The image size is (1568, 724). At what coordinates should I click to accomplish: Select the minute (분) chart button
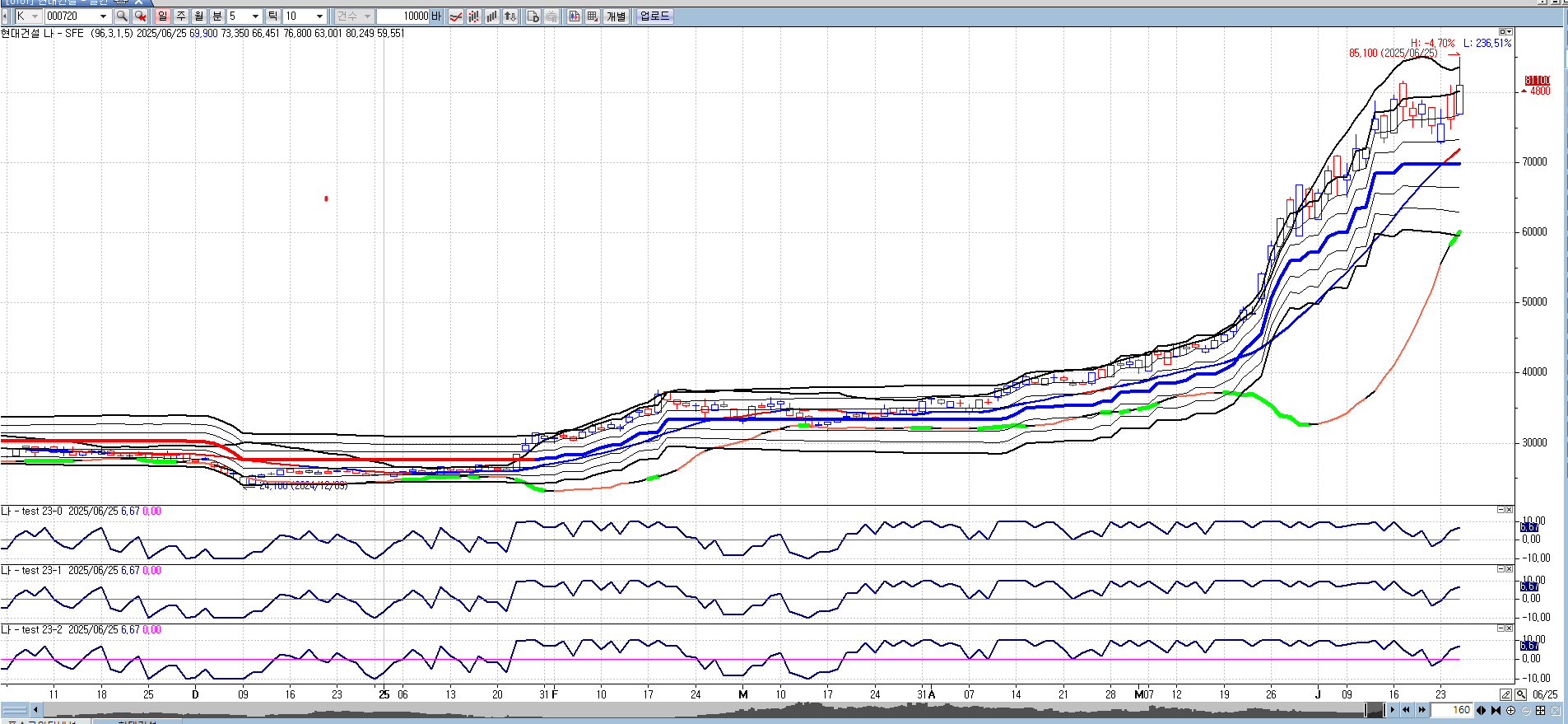(x=217, y=16)
